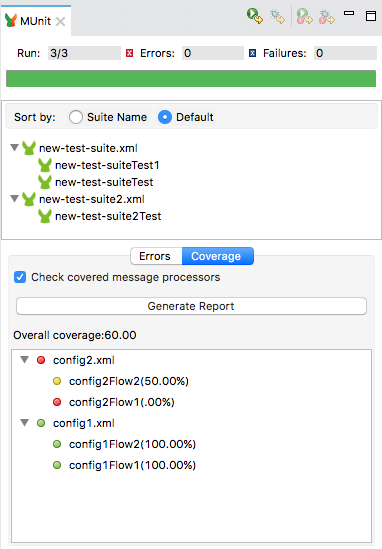The image size is (382, 549).
Task: Switch to the Errors tab
Action: [x=156, y=256]
